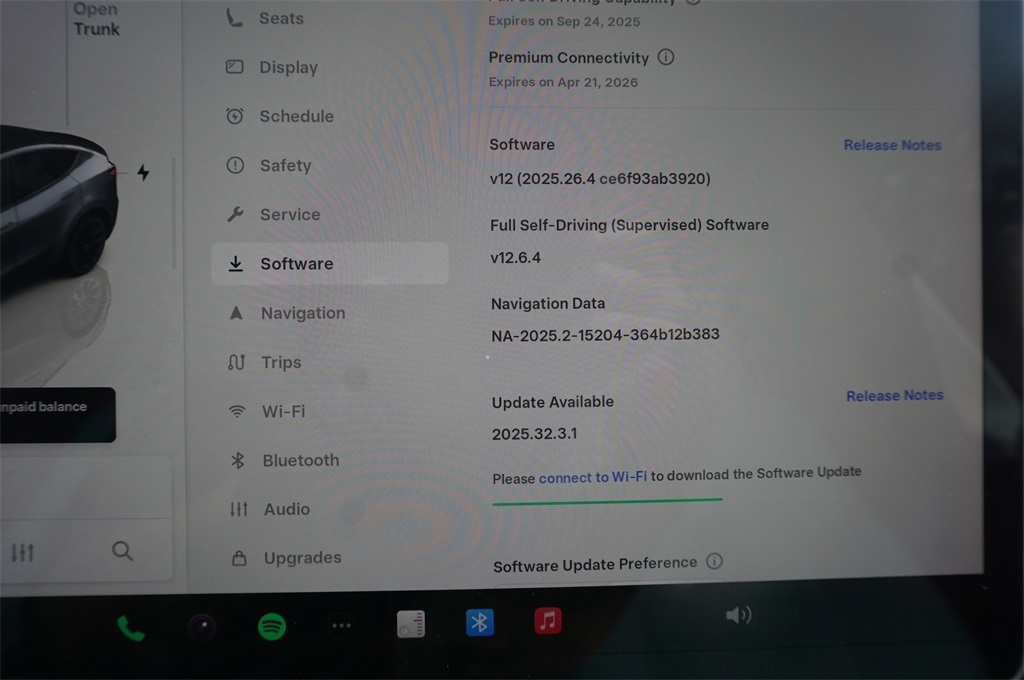View Release Notes for Update Available
Image resolution: width=1024 pixels, height=680 pixels.
895,396
